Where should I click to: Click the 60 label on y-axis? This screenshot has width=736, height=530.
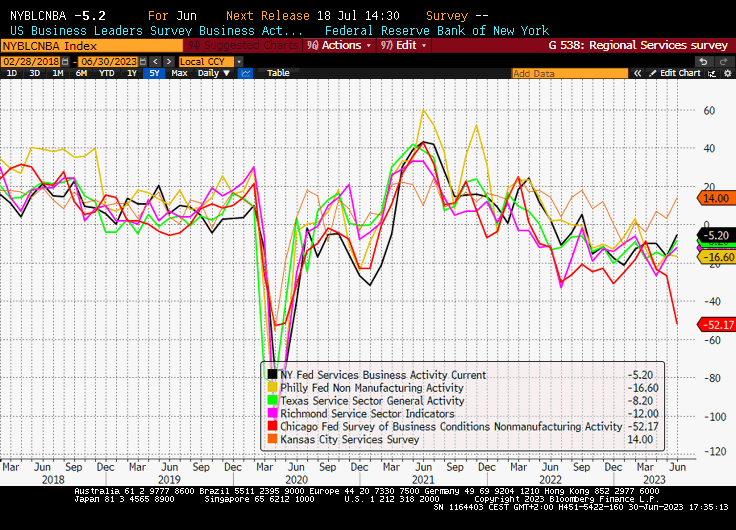click(709, 111)
